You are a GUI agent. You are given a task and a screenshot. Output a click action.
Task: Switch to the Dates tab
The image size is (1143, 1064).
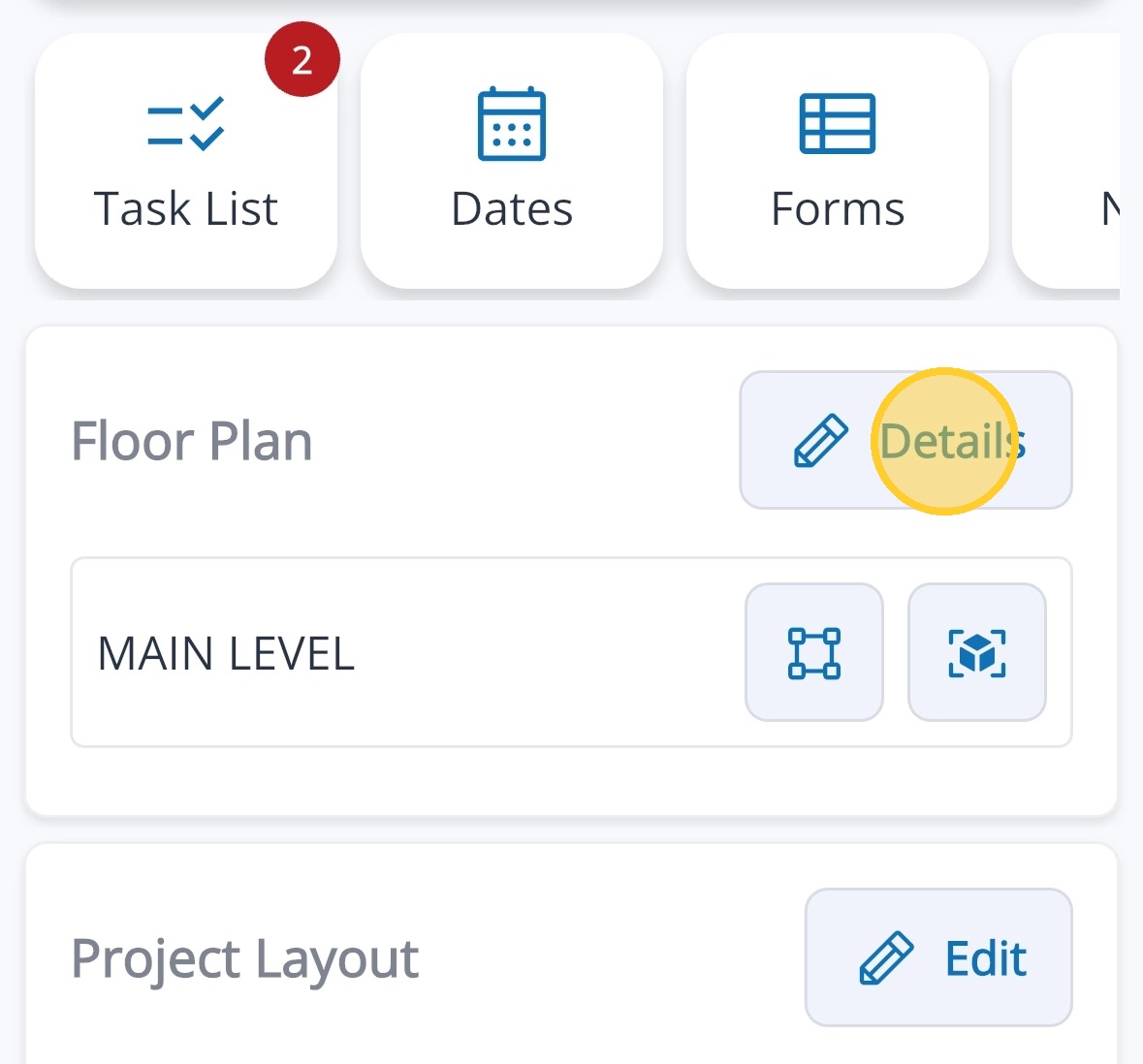[x=512, y=208]
